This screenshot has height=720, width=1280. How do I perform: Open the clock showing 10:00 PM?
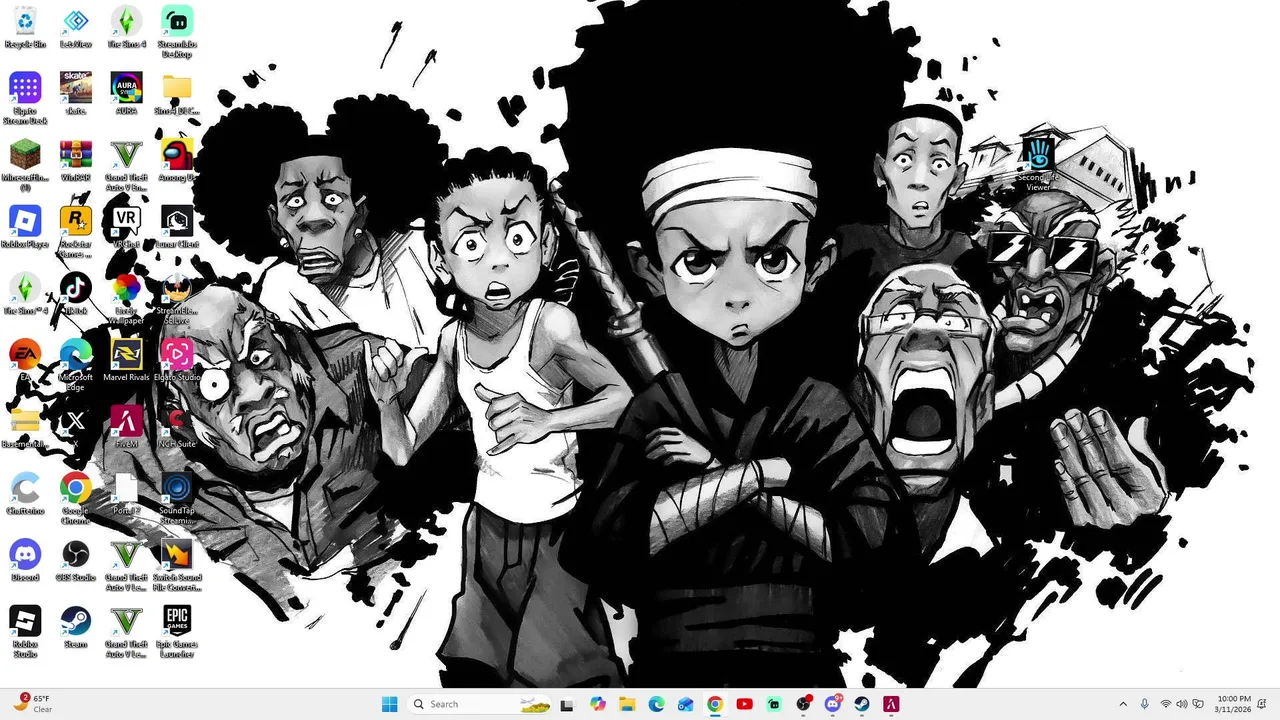(1234, 704)
